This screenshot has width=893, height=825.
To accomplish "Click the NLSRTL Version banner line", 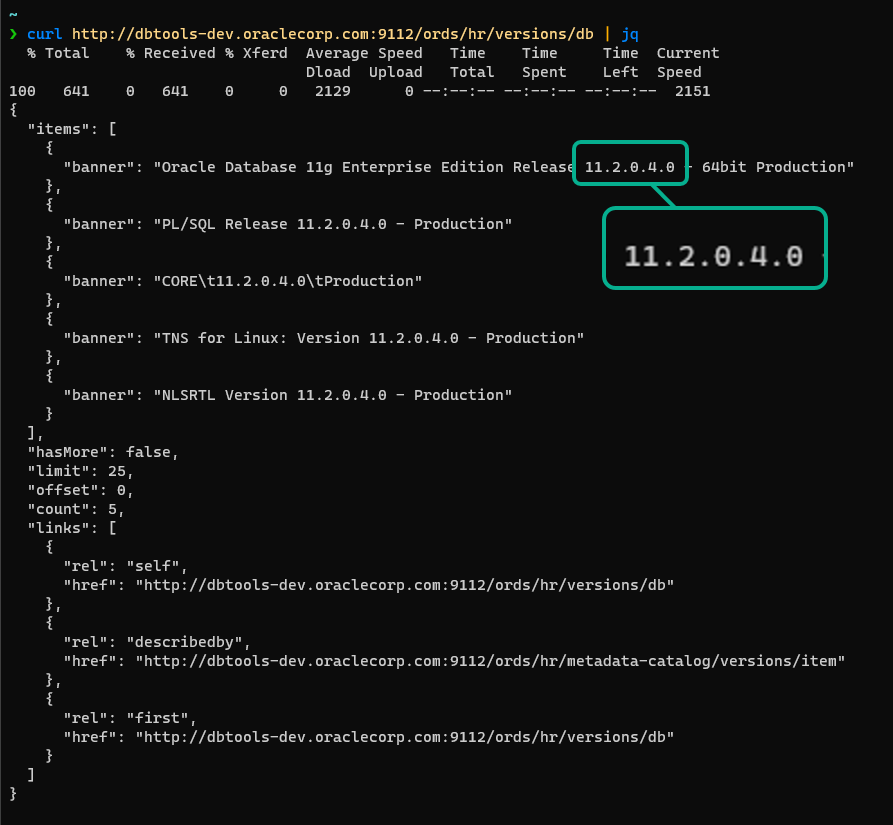I will coord(288,395).
